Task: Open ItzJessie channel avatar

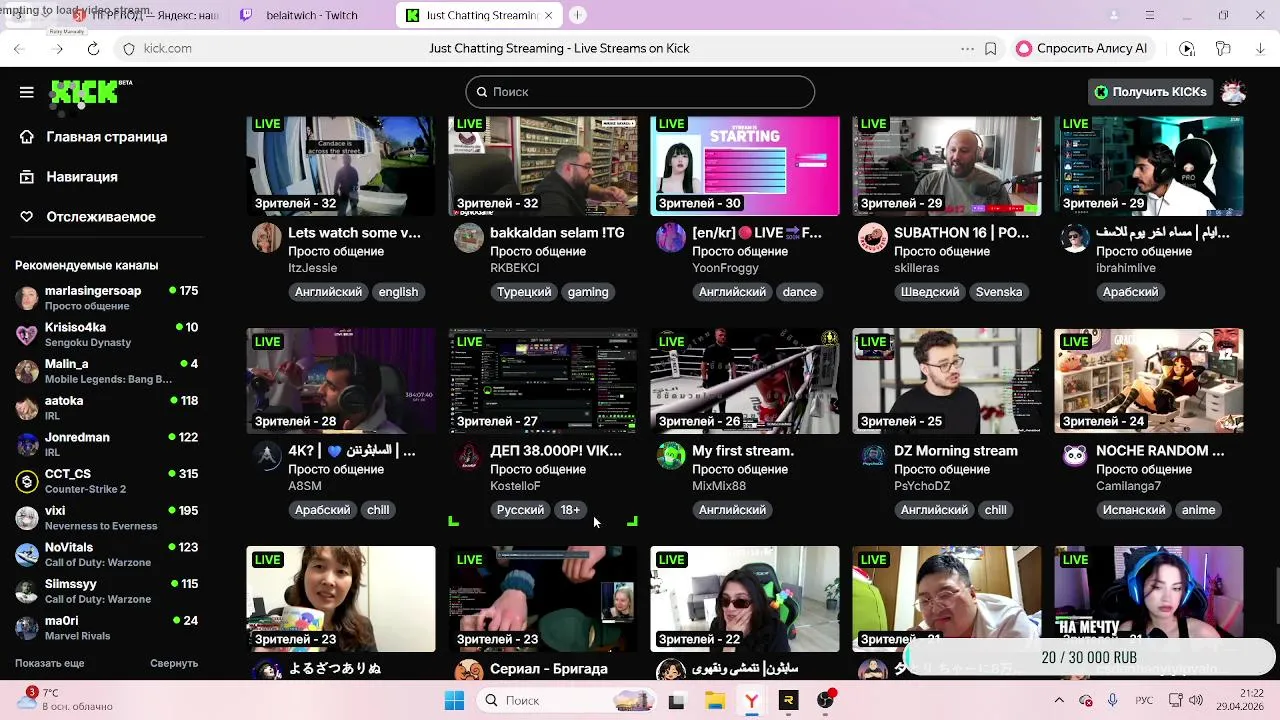Action: point(267,238)
